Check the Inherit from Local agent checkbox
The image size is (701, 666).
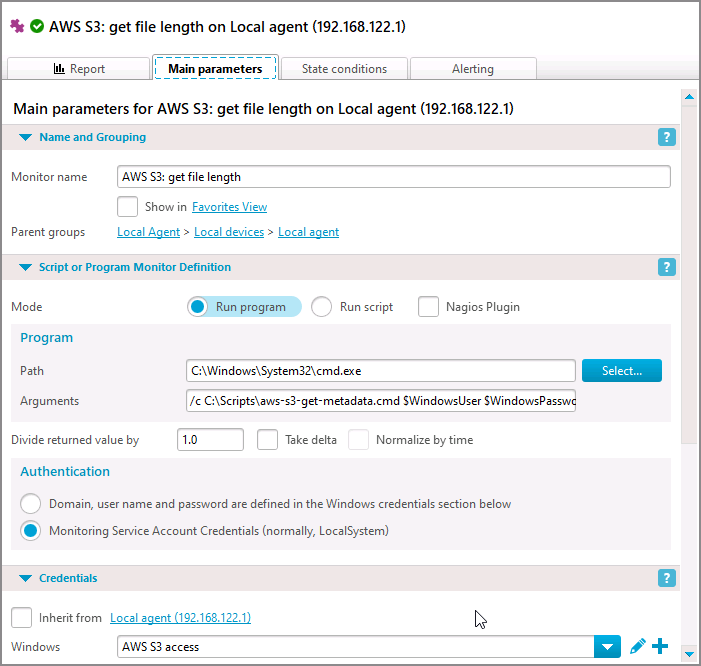[21, 617]
